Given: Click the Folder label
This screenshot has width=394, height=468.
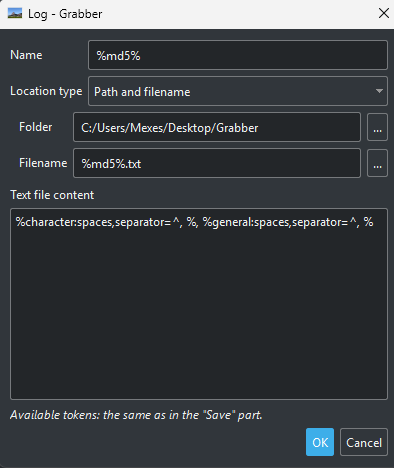Looking at the screenshot, I should coord(36,127).
